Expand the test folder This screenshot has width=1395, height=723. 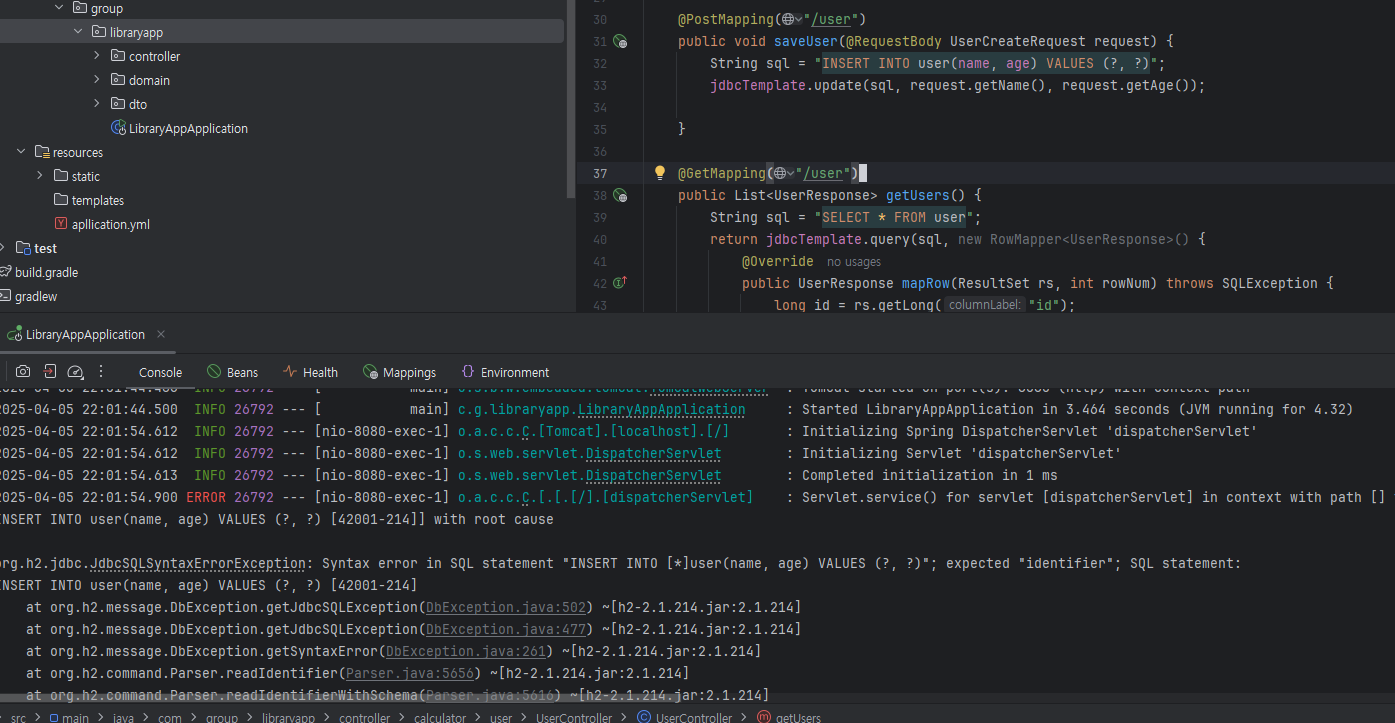coord(3,248)
